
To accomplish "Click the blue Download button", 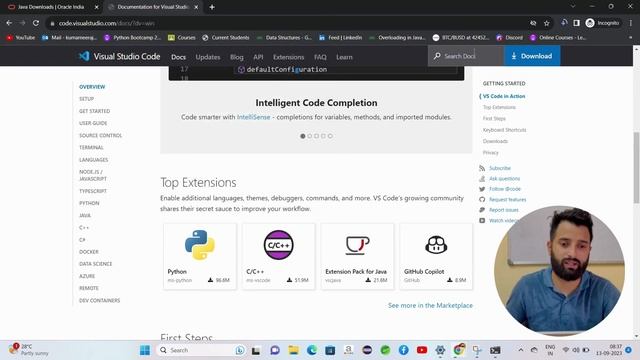I will [532, 56].
